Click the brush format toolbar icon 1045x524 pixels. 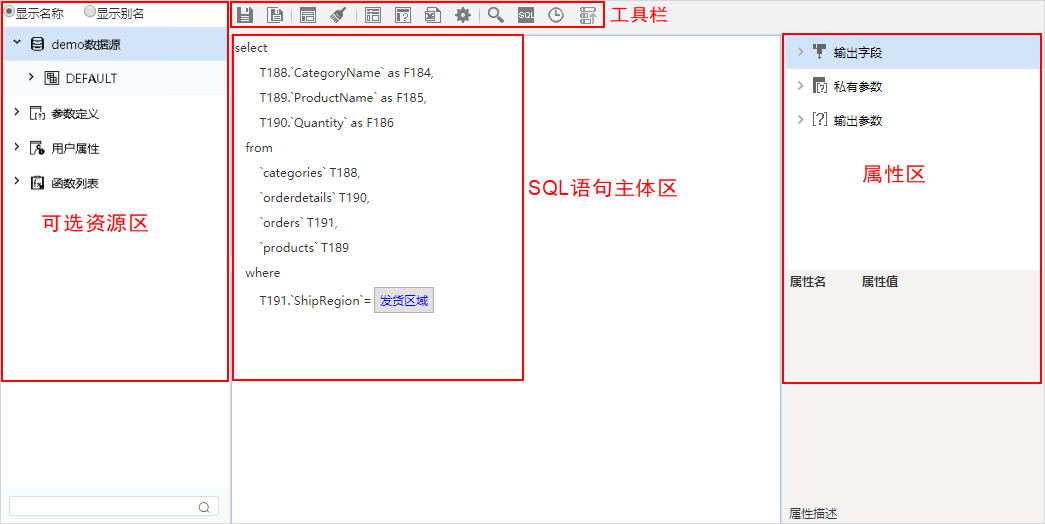tap(338, 15)
